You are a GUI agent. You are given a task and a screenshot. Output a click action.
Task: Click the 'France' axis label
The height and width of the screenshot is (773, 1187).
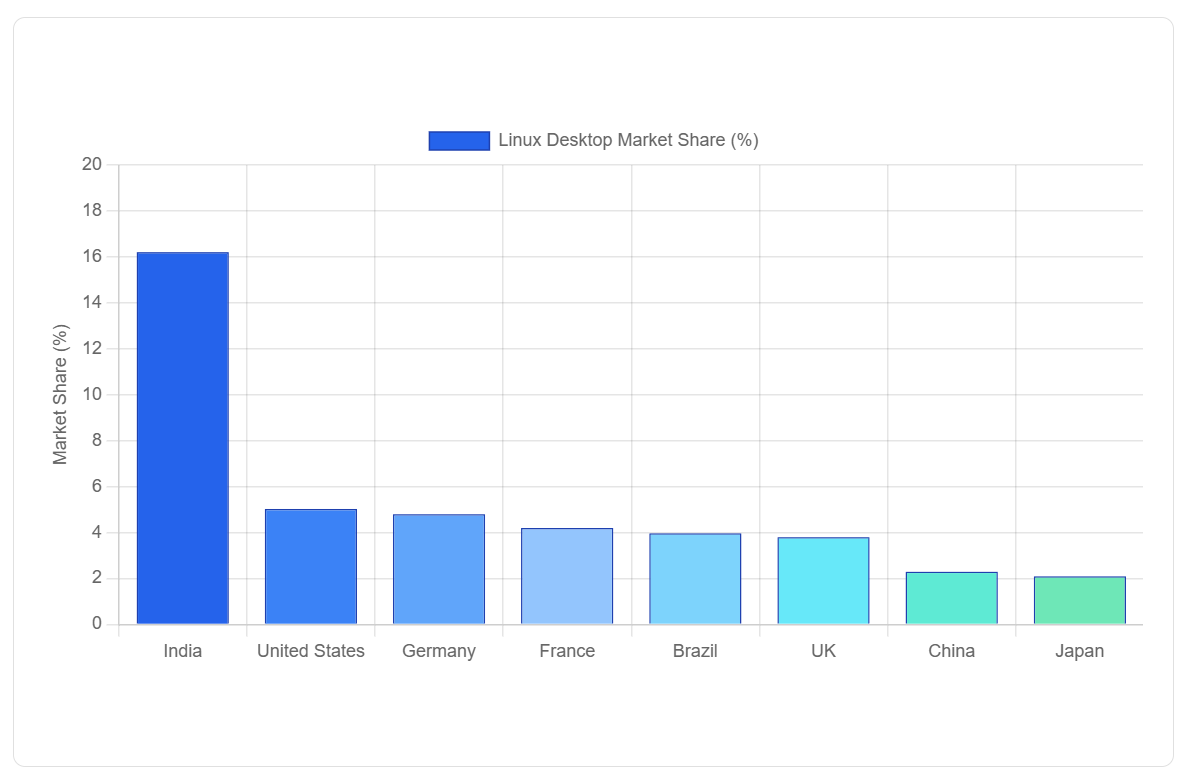tap(567, 651)
